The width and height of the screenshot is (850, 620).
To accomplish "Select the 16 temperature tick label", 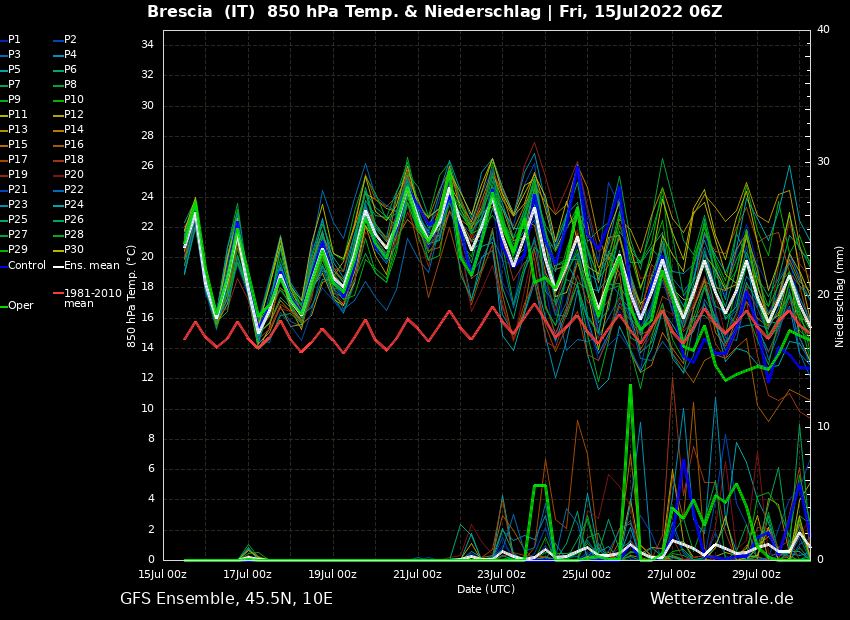I will click(147, 318).
